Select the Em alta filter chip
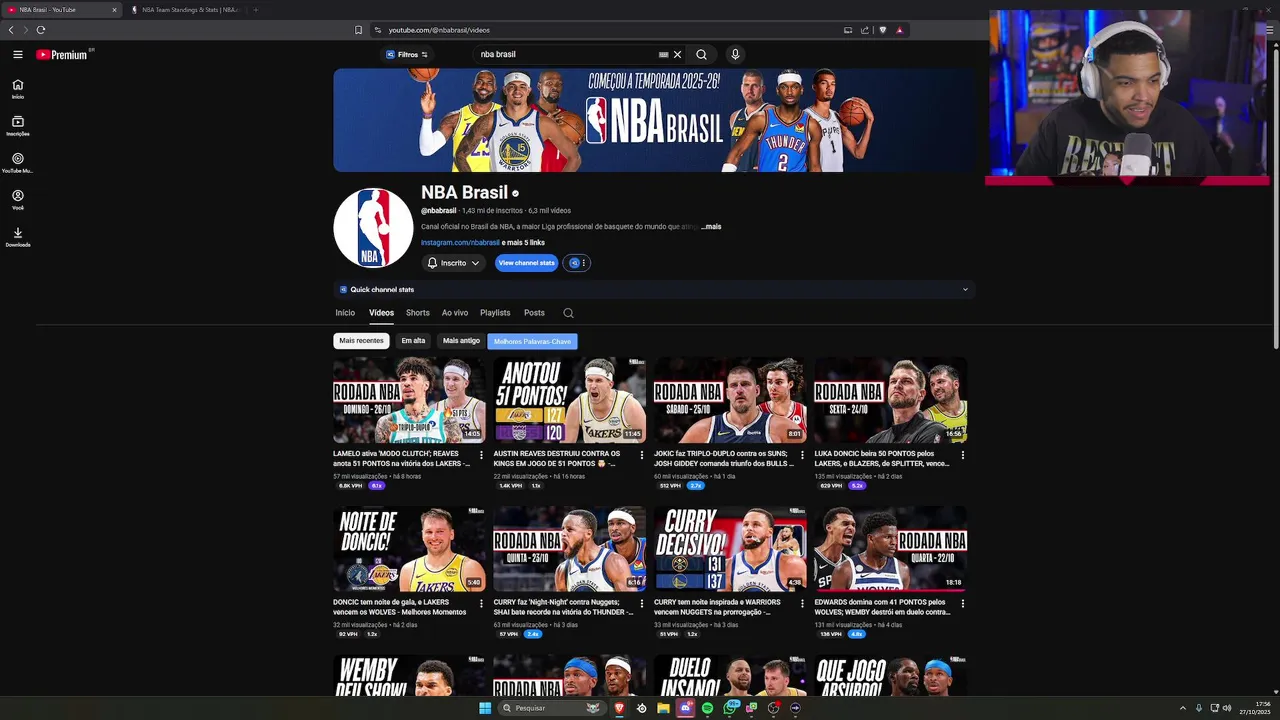Screen dimensions: 1280x720 (413, 341)
